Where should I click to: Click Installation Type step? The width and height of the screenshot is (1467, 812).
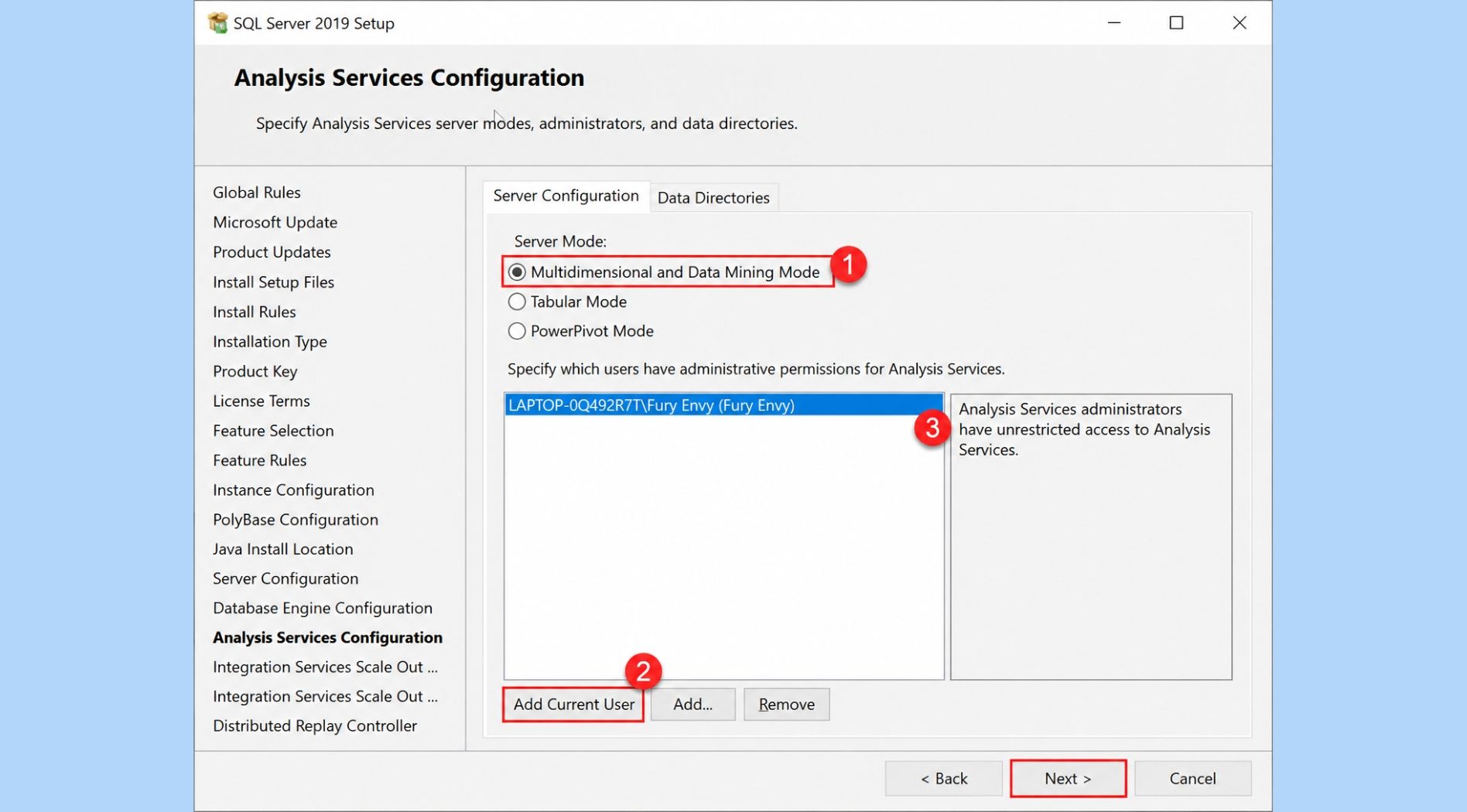[x=270, y=342]
